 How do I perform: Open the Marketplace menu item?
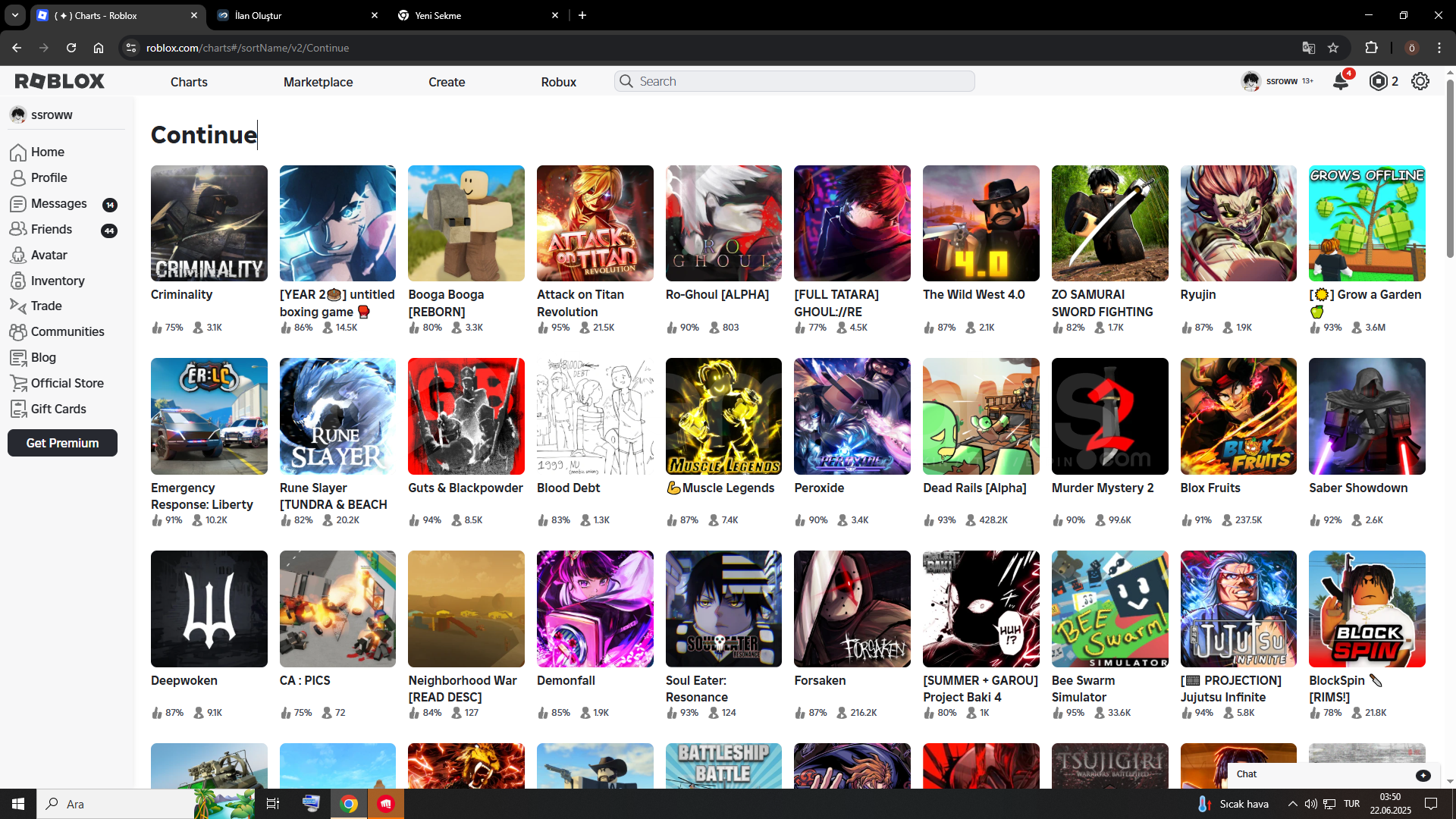tap(318, 82)
